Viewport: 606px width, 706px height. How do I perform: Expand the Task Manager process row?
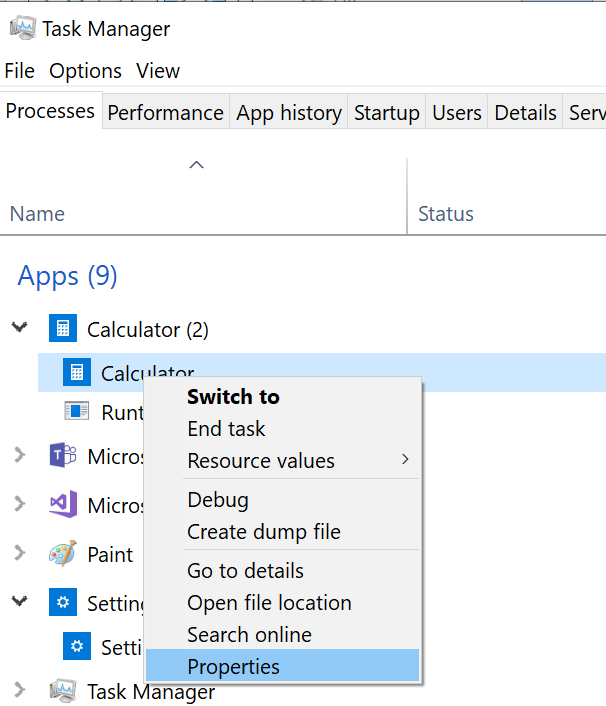19,689
